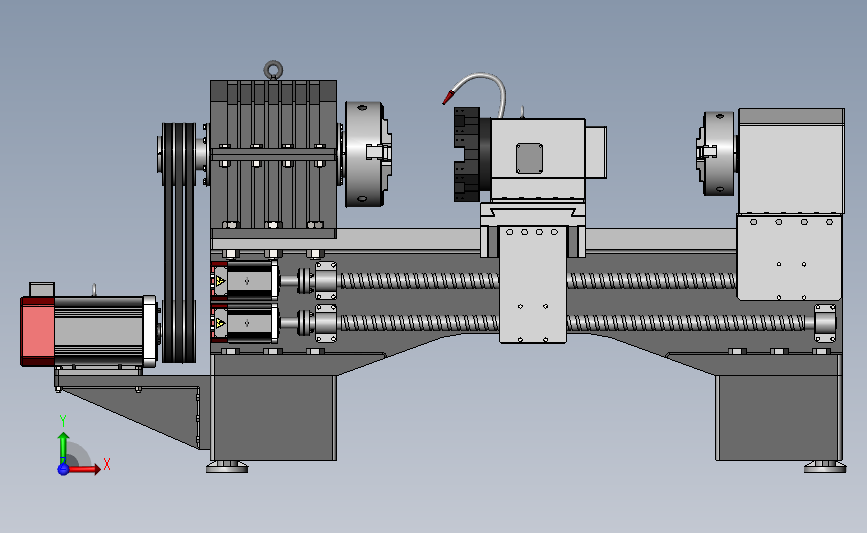This screenshot has width=867, height=533.
Task: Select the triangular motor mounting bracket
Action: pyautogui.click(x=133, y=412)
